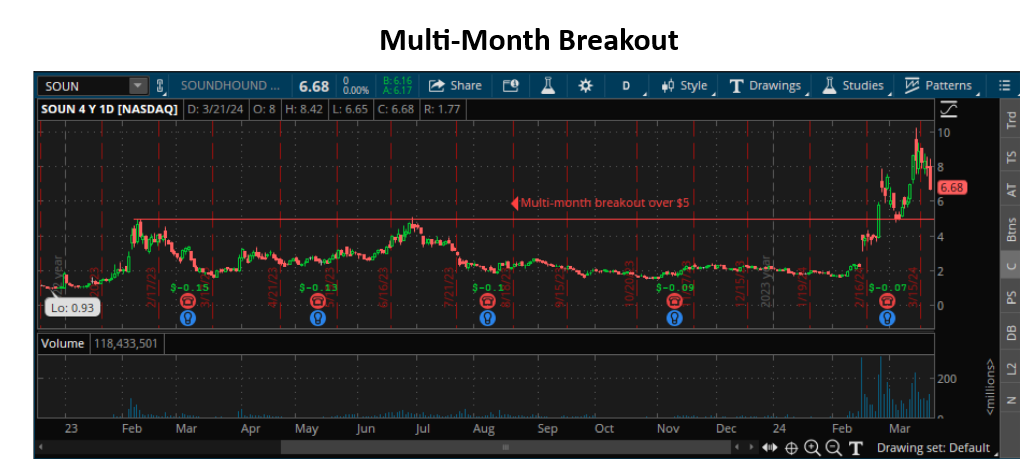Open the Drawings menu
Screen dimensions: 1035x459
pyautogui.click(x=766, y=86)
